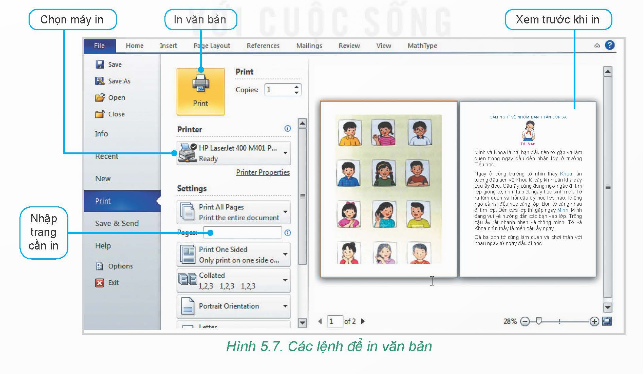
Task: Switch to the References tab
Action: (263, 46)
